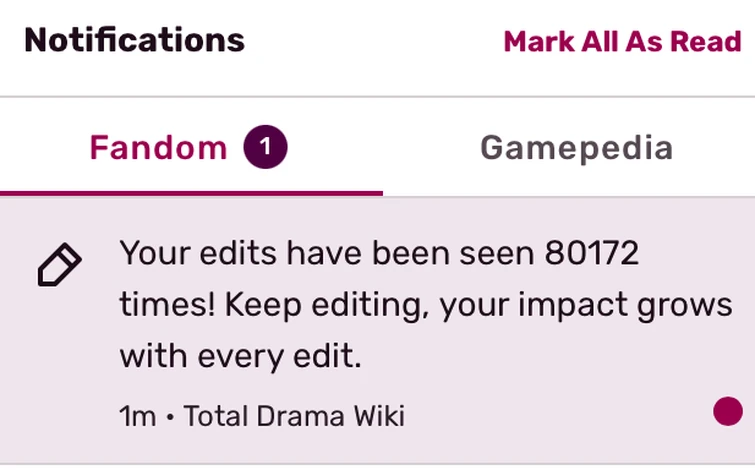The height and width of the screenshot is (470, 755).
Task: Click the magenta unread dot indicator
Action: (728, 411)
